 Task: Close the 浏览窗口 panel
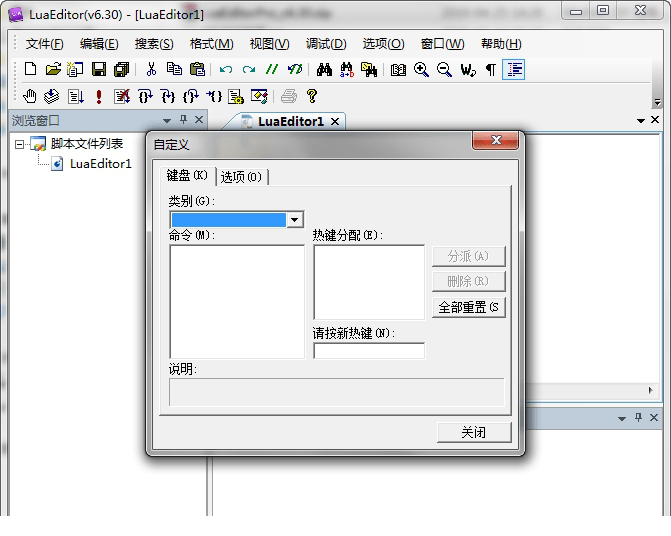199,120
